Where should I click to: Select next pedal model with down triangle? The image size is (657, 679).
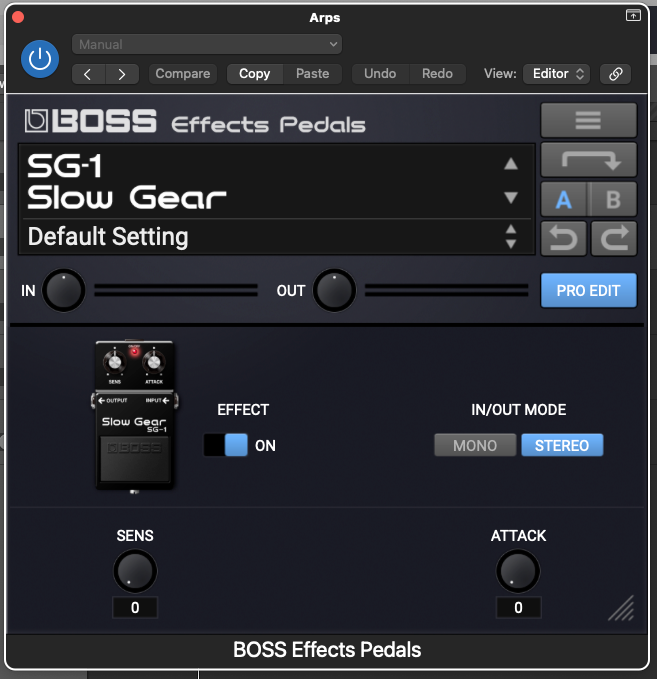tap(511, 198)
